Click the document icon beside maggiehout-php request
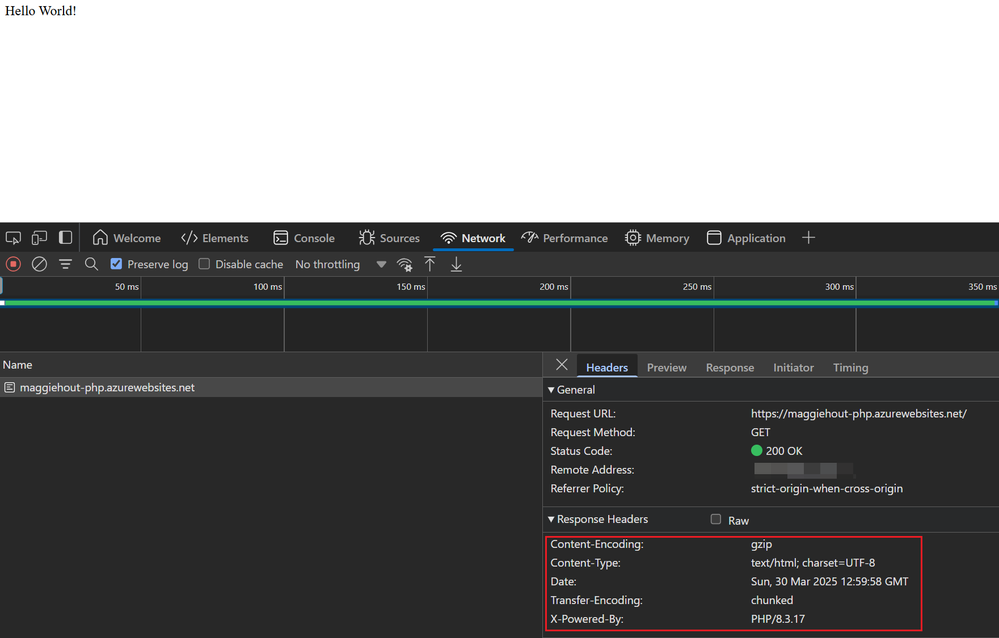The height and width of the screenshot is (638, 999). 10,388
